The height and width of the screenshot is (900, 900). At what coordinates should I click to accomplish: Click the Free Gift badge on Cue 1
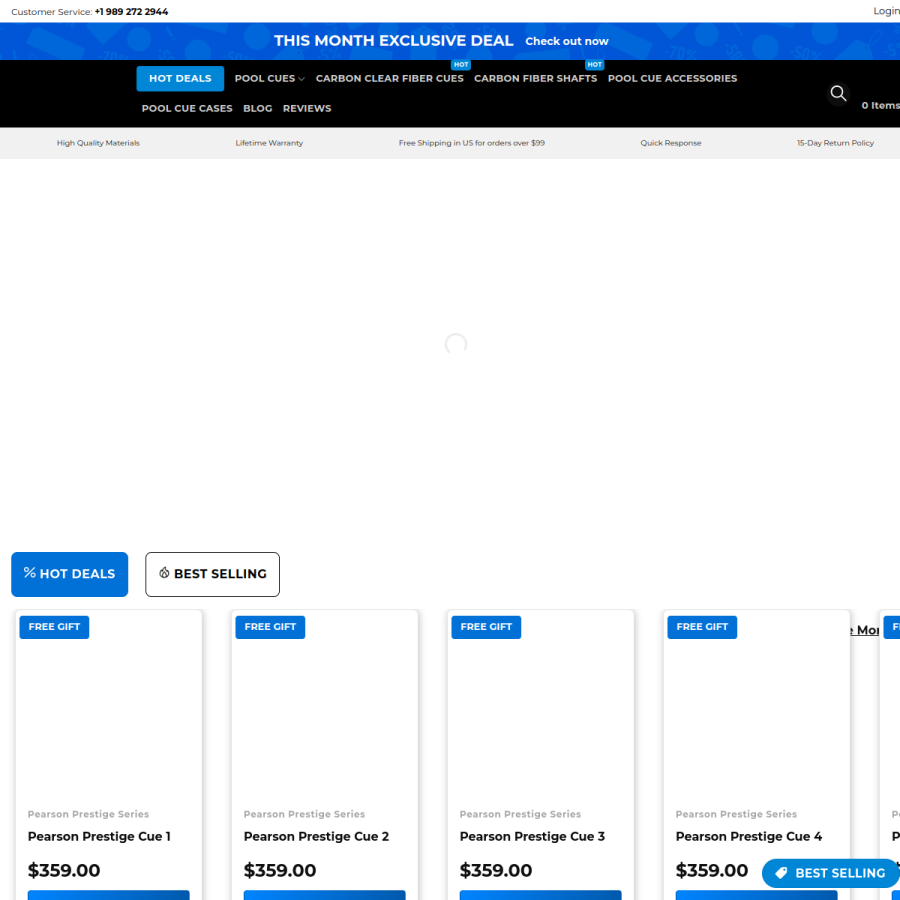(x=54, y=627)
